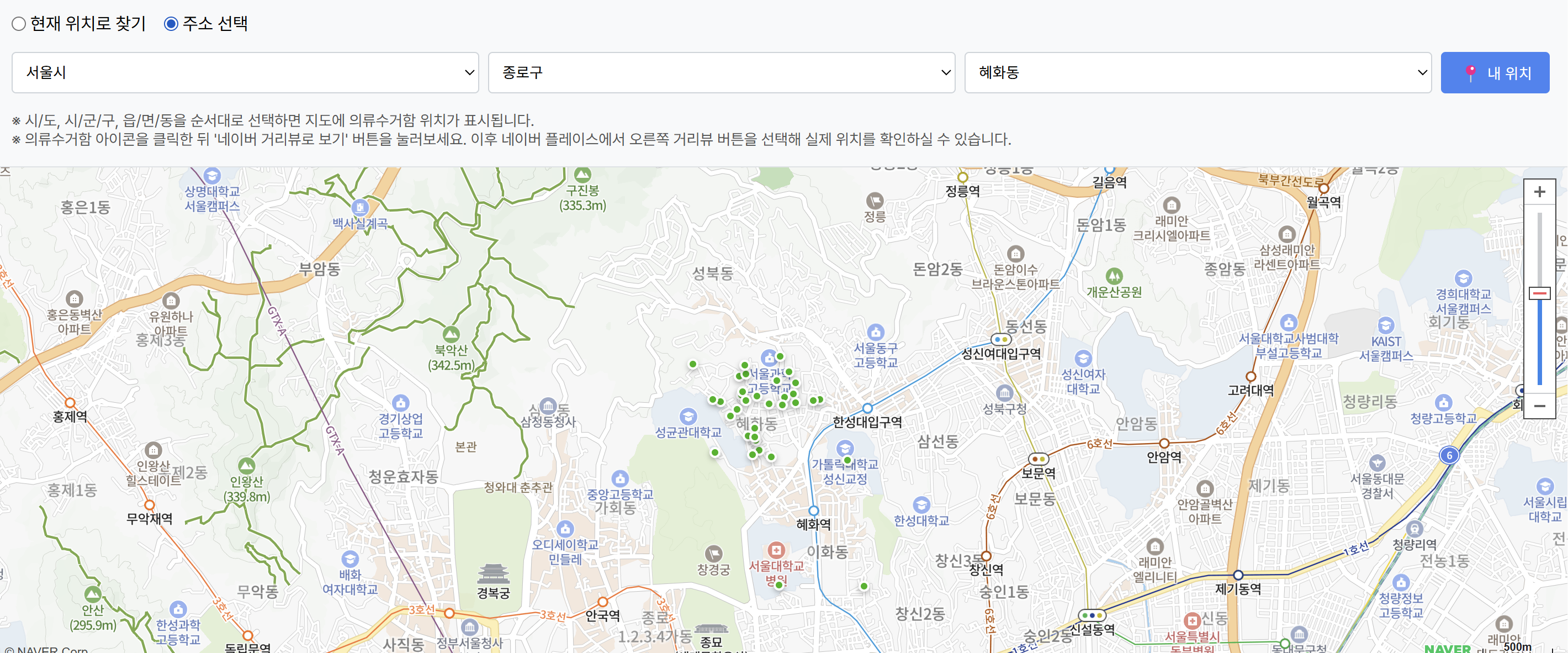This screenshot has width=1568, height=653.
Task: Click the 성북동 neighborhood label
Action: click(713, 273)
